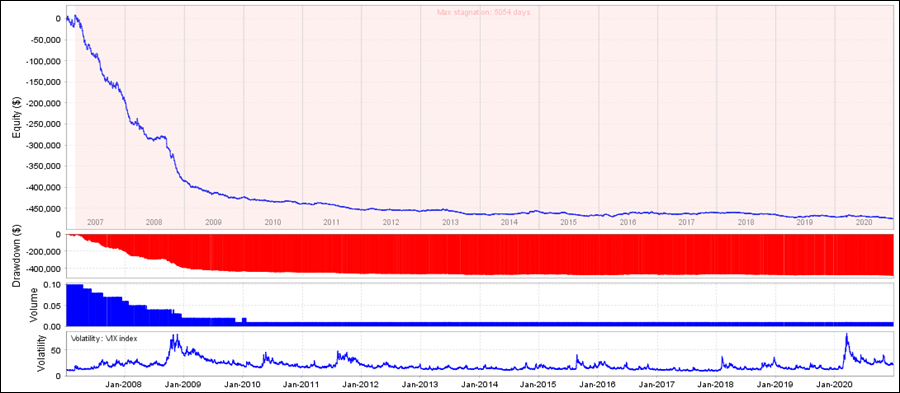
Task: Click the -250,000 equity axis tick label
Action: [41, 124]
